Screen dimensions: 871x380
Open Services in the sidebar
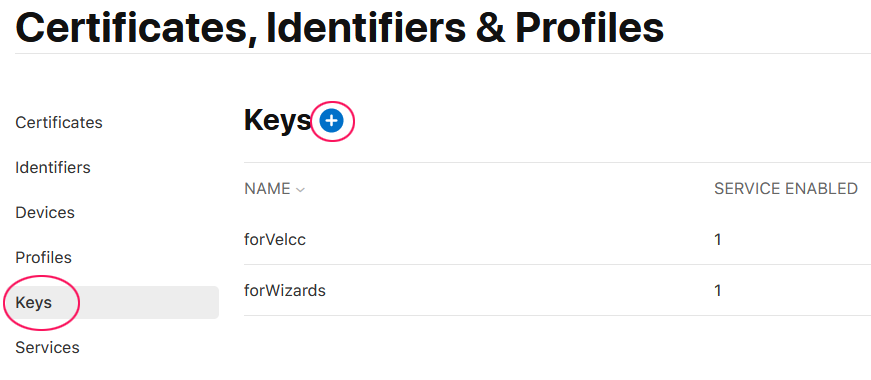click(47, 348)
